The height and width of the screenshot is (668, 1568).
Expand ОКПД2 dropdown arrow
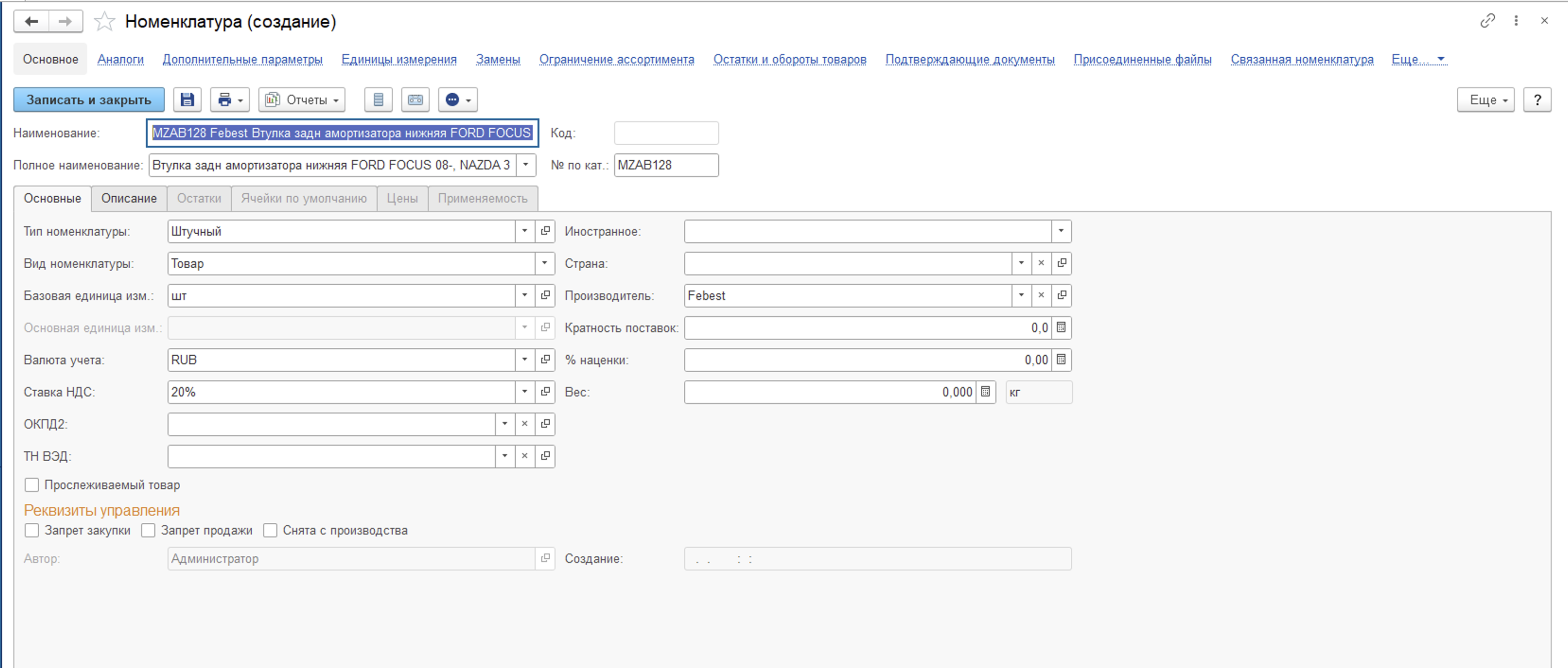click(x=505, y=424)
